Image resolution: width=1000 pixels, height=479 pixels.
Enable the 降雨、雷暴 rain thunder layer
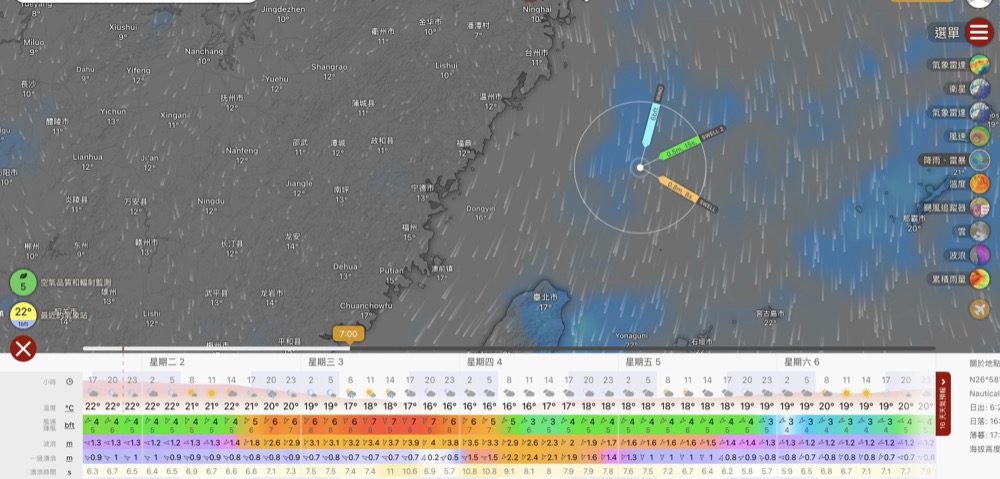(x=981, y=160)
